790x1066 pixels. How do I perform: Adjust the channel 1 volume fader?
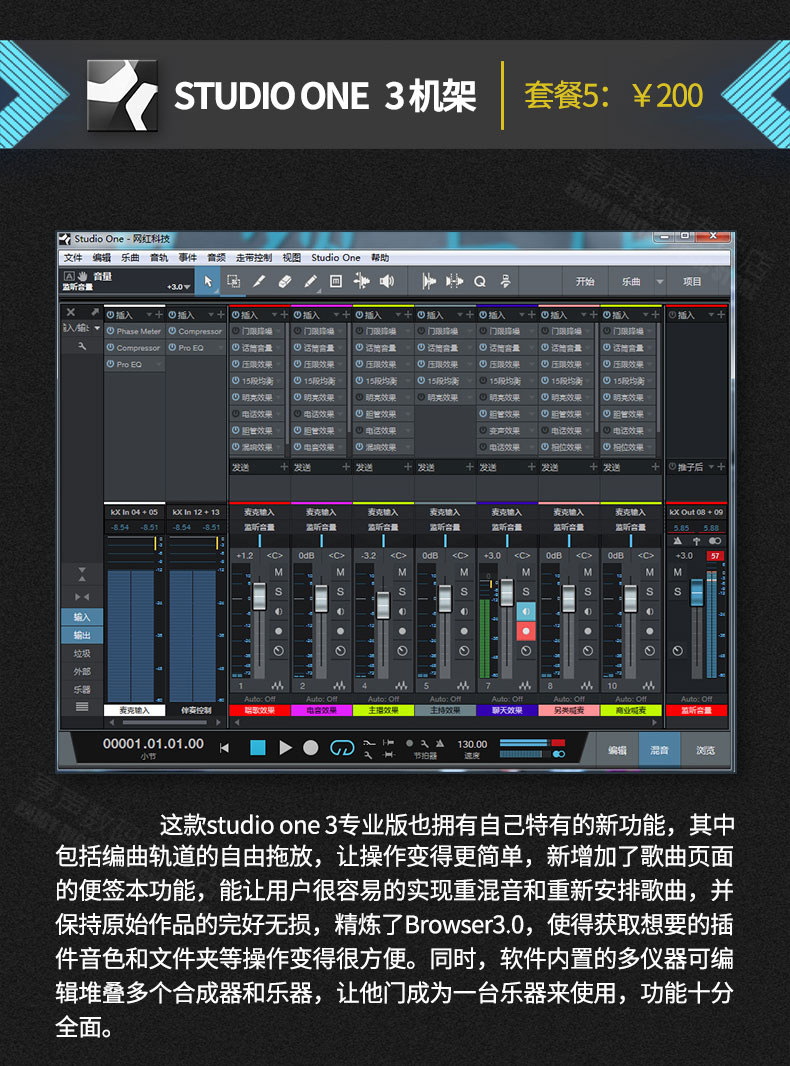click(x=260, y=596)
